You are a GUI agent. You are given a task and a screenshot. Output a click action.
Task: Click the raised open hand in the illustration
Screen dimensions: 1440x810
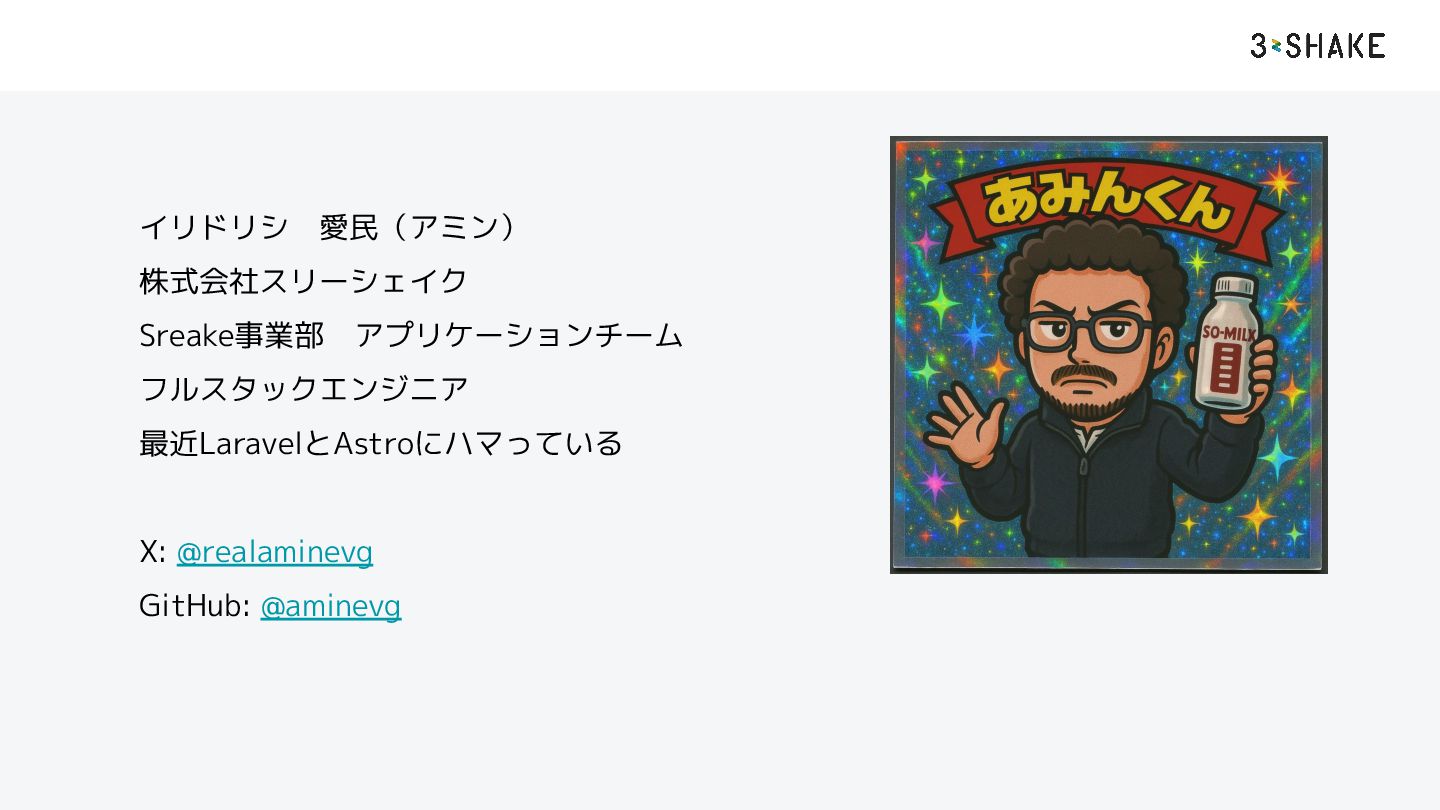(x=964, y=427)
